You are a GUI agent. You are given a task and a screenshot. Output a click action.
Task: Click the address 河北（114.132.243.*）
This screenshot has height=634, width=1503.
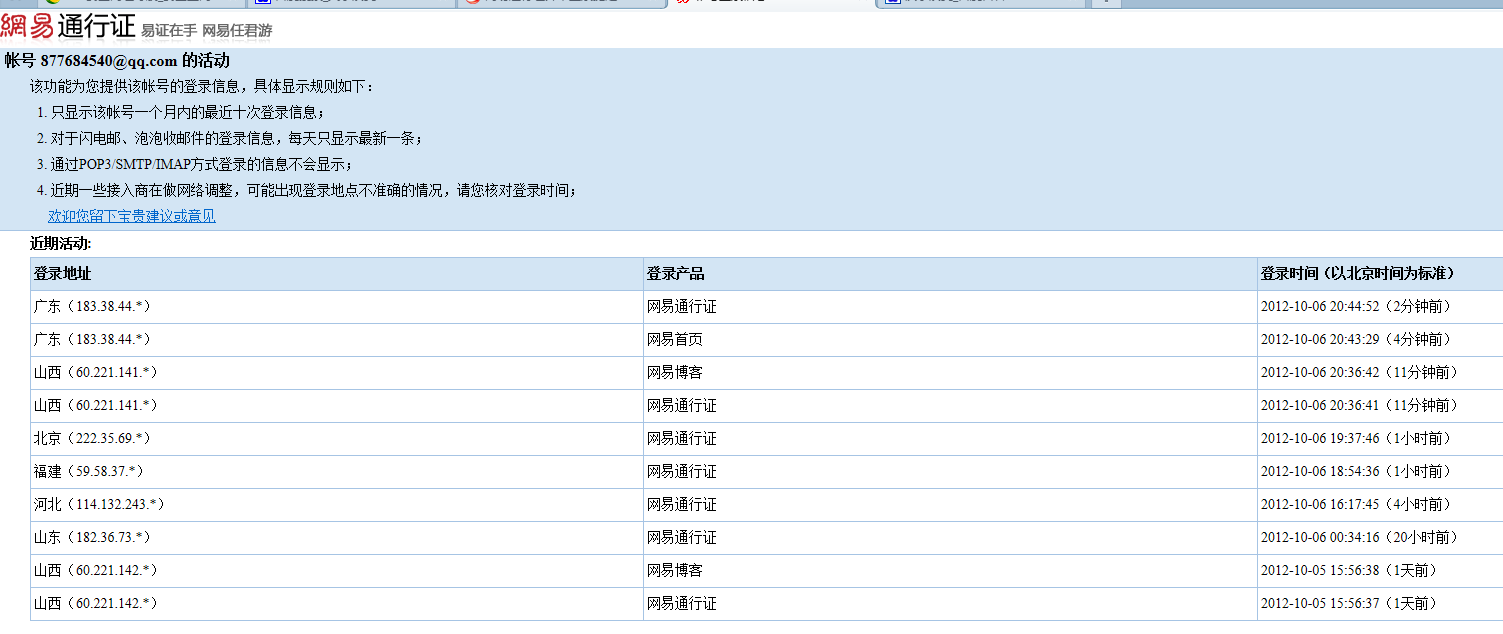point(99,505)
